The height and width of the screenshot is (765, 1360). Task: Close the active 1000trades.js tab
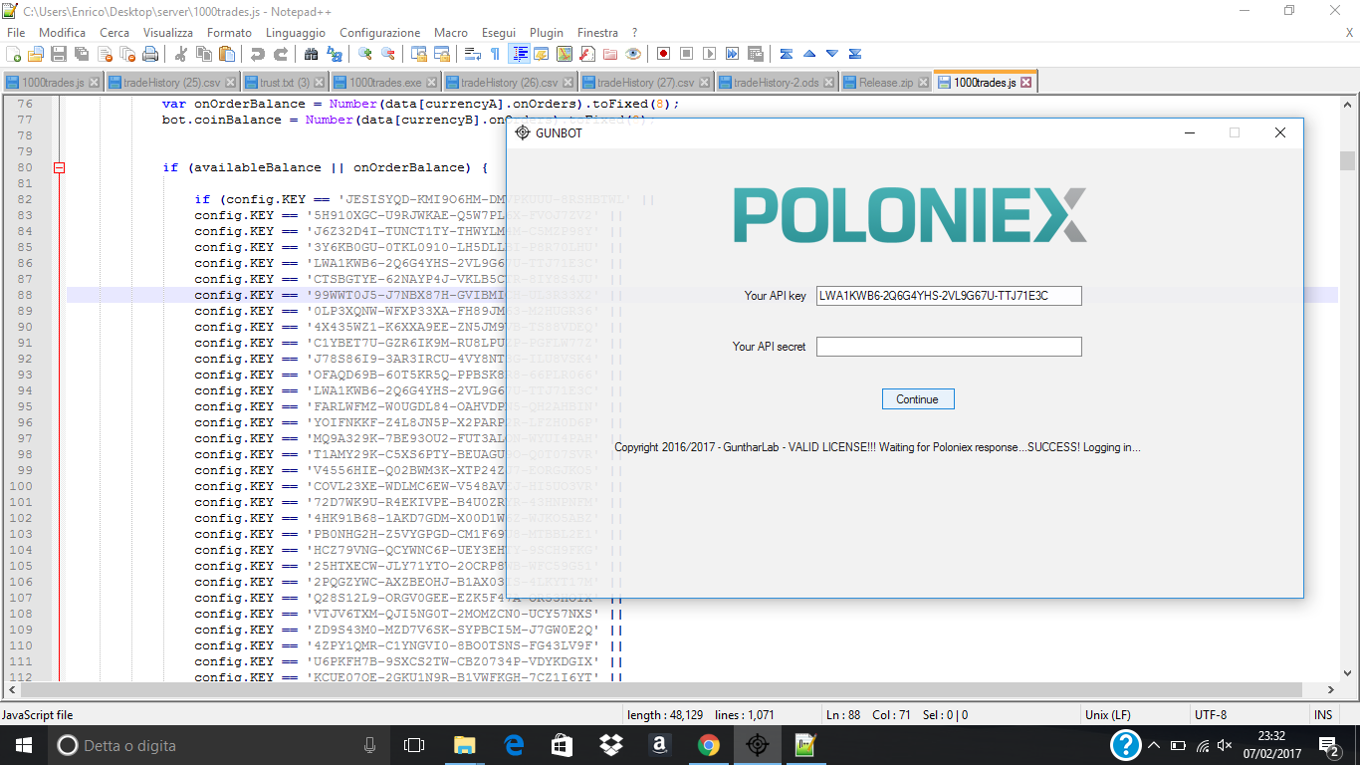coord(1026,83)
